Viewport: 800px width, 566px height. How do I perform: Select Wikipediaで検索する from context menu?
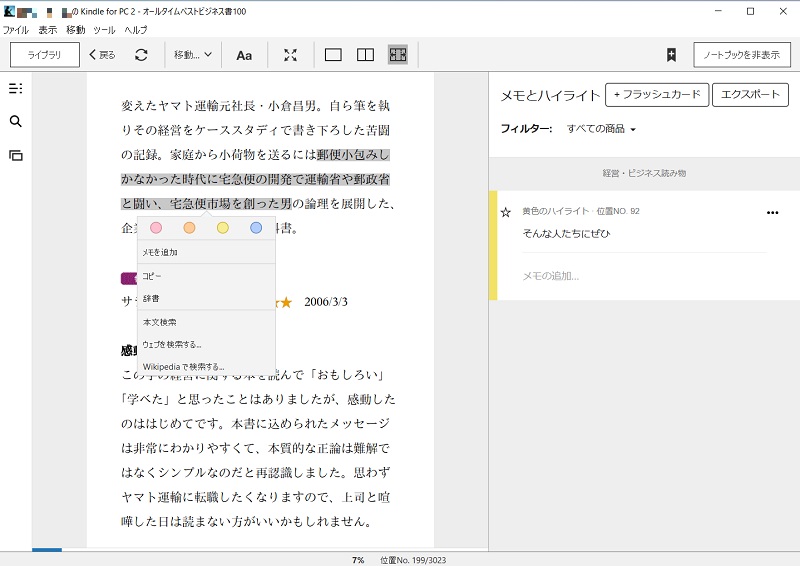183,366
